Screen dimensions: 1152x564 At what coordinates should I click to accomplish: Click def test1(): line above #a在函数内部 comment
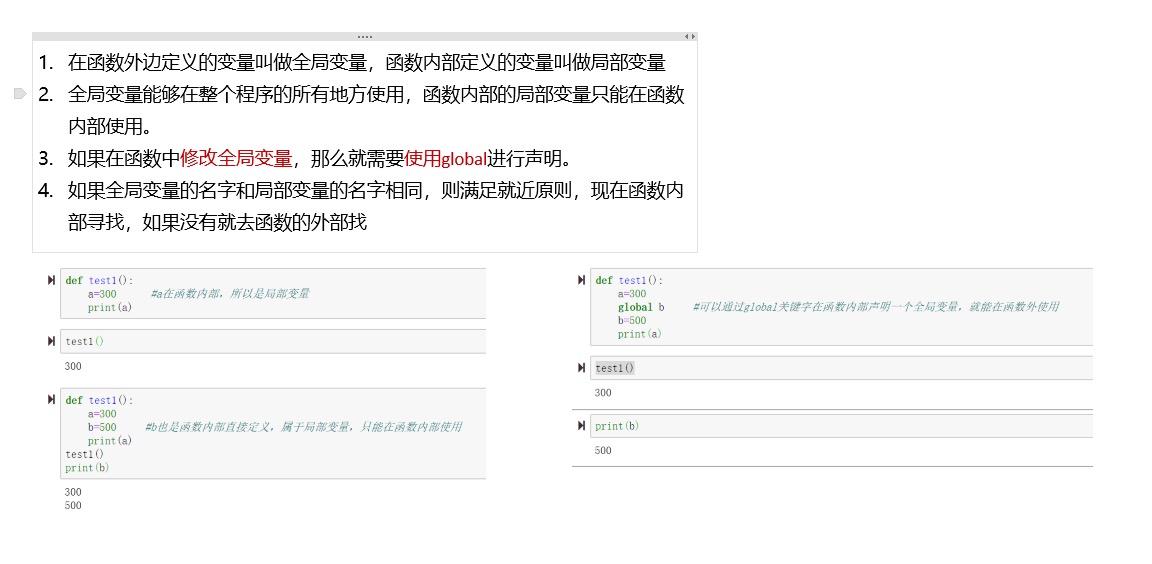(99, 281)
